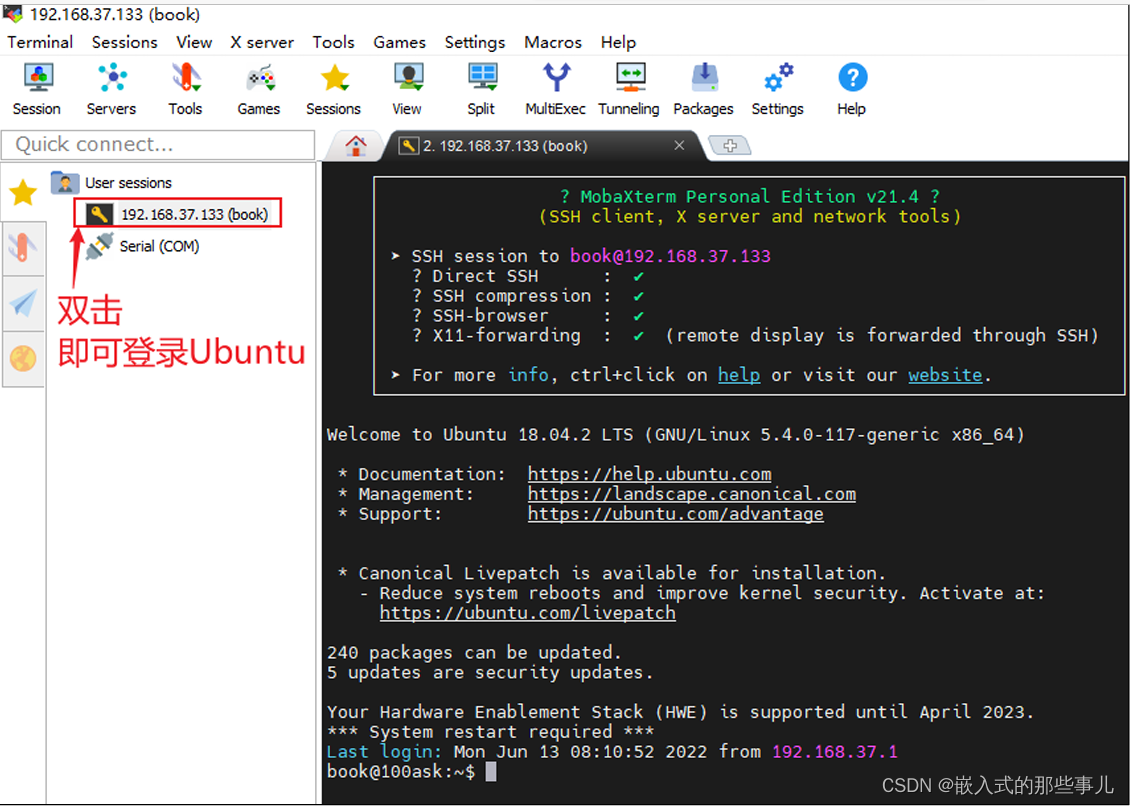Image resolution: width=1130 pixels, height=806 pixels.
Task: Select the 192.168.37.133 (book) session
Action: [194, 214]
